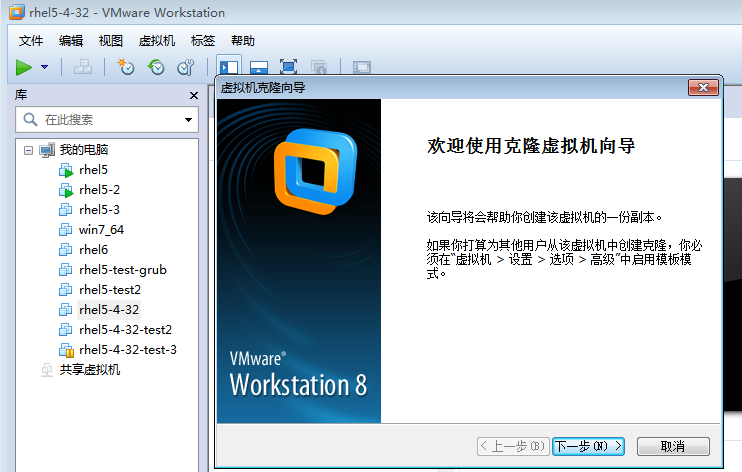This screenshot has width=742, height=472.
Task: Toggle the thumbnail bar view icon
Action: pyautogui.click(x=259, y=67)
